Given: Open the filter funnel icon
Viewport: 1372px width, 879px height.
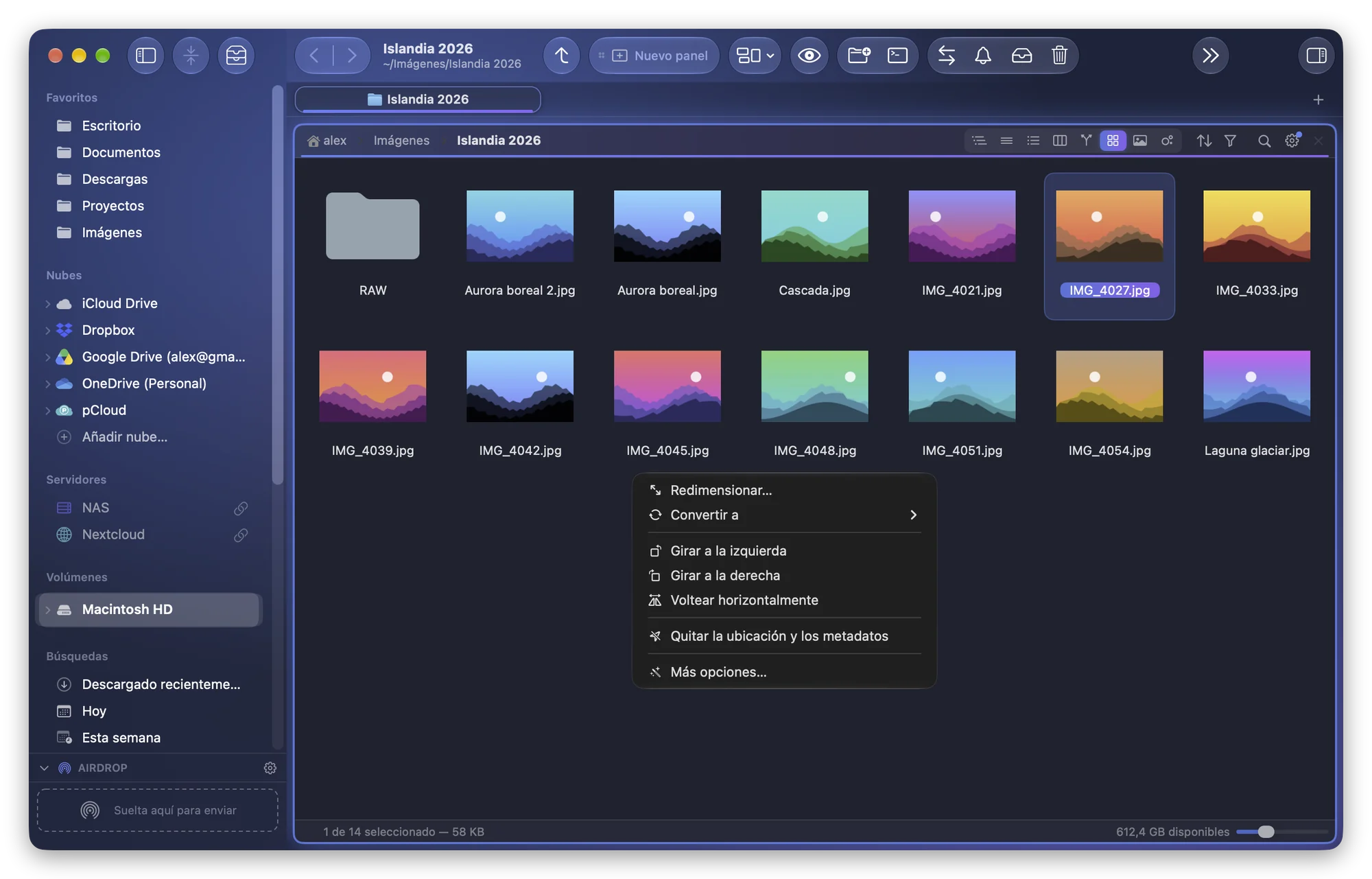Looking at the screenshot, I should pos(1231,141).
